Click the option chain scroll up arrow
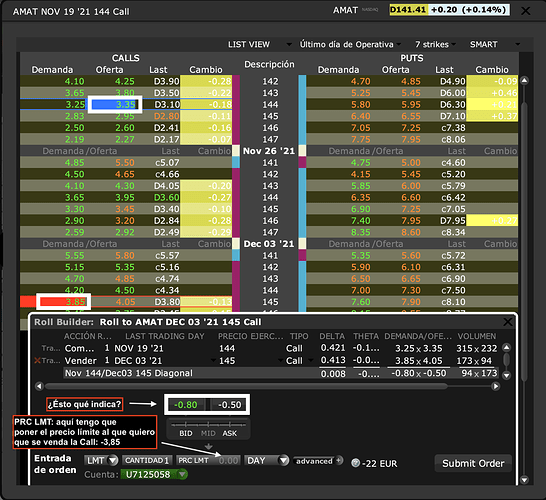This screenshot has width=546, height=500. pyautogui.click(x=524, y=81)
